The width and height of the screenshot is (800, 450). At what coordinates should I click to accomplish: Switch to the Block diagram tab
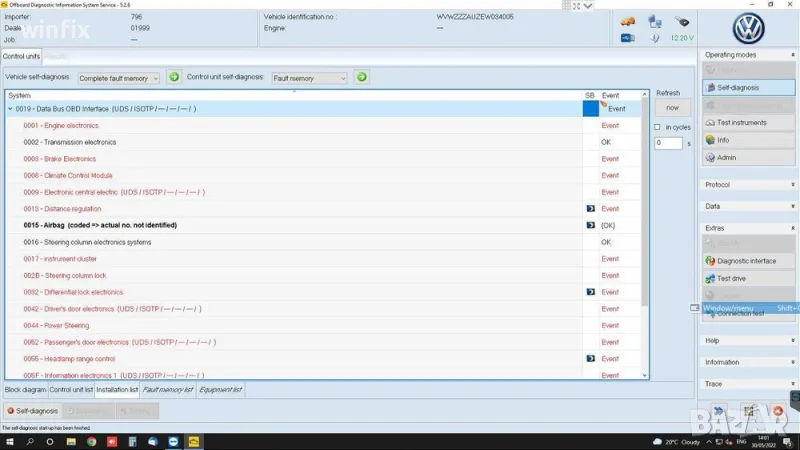point(25,389)
